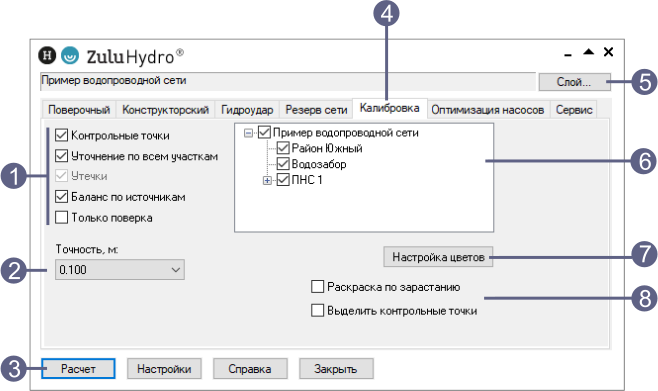
Task: Enable Раскраска по зарастанию checkbox
Action: [x=318, y=287]
